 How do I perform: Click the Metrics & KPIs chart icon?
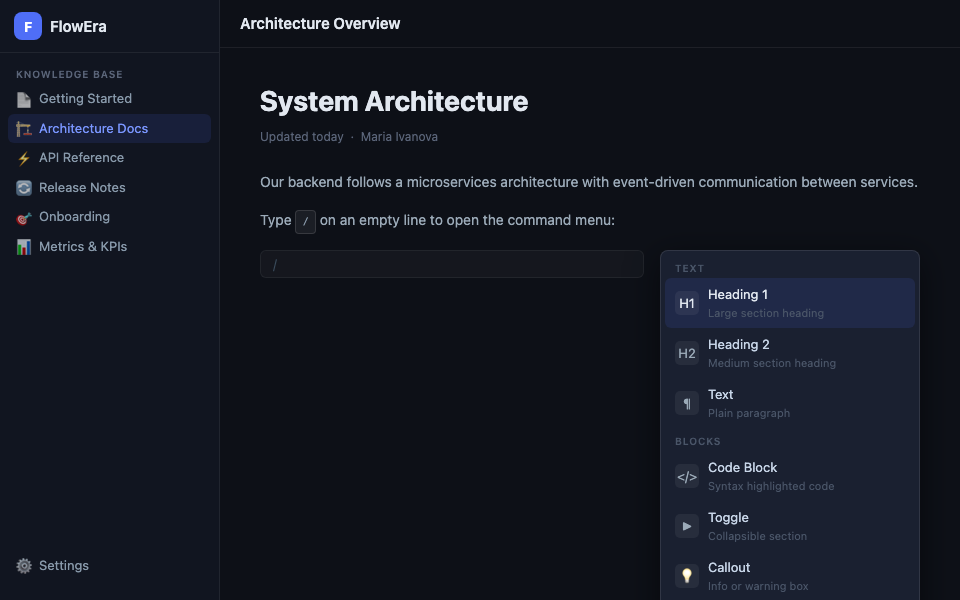point(24,247)
